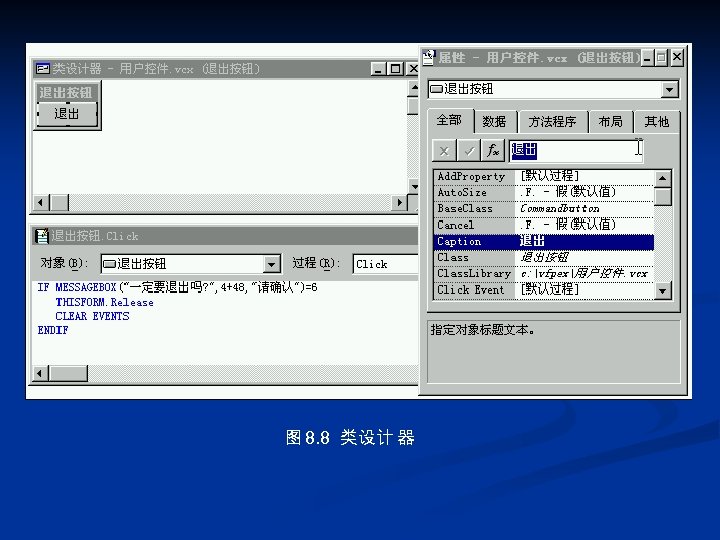Select the Class property row
720x540 pixels.
(544, 258)
